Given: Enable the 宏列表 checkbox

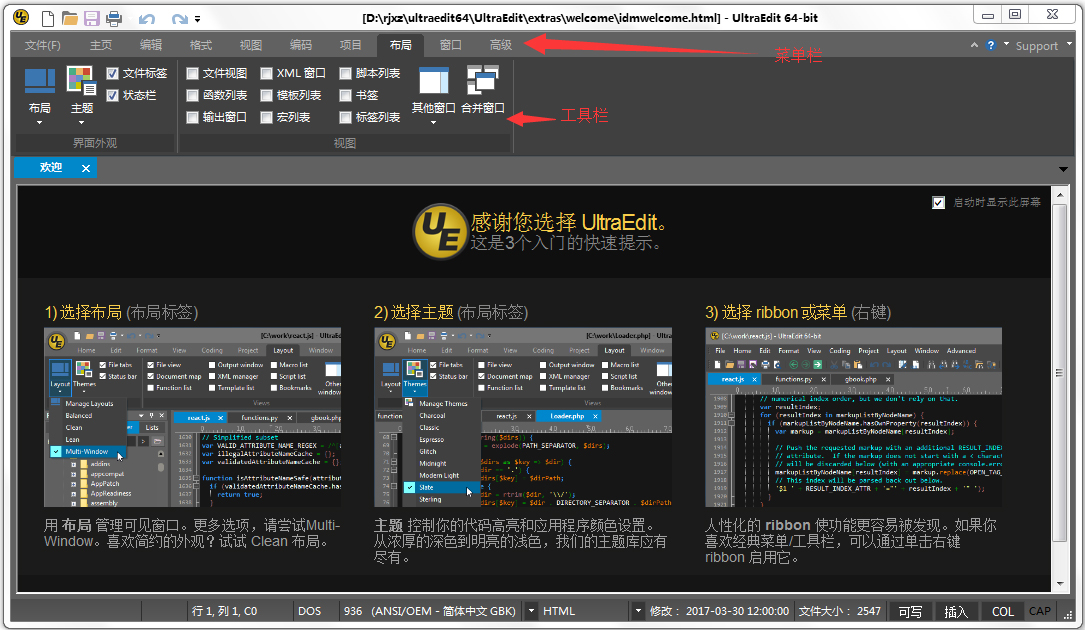Looking at the screenshot, I should [266, 118].
